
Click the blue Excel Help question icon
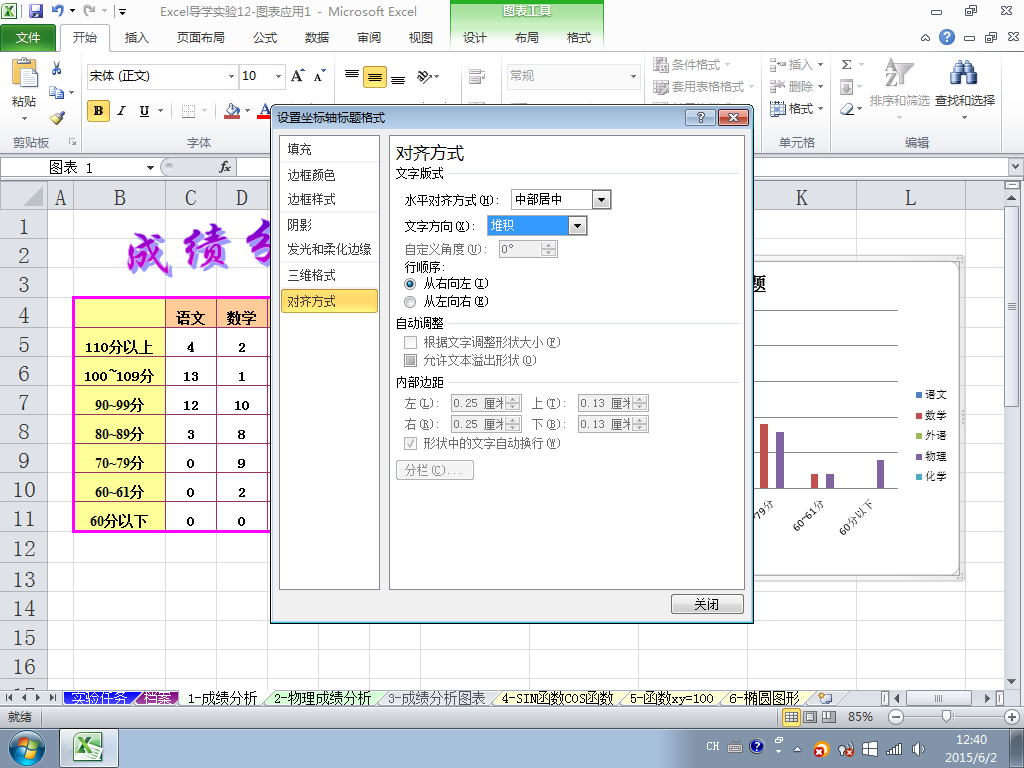pos(946,37)
